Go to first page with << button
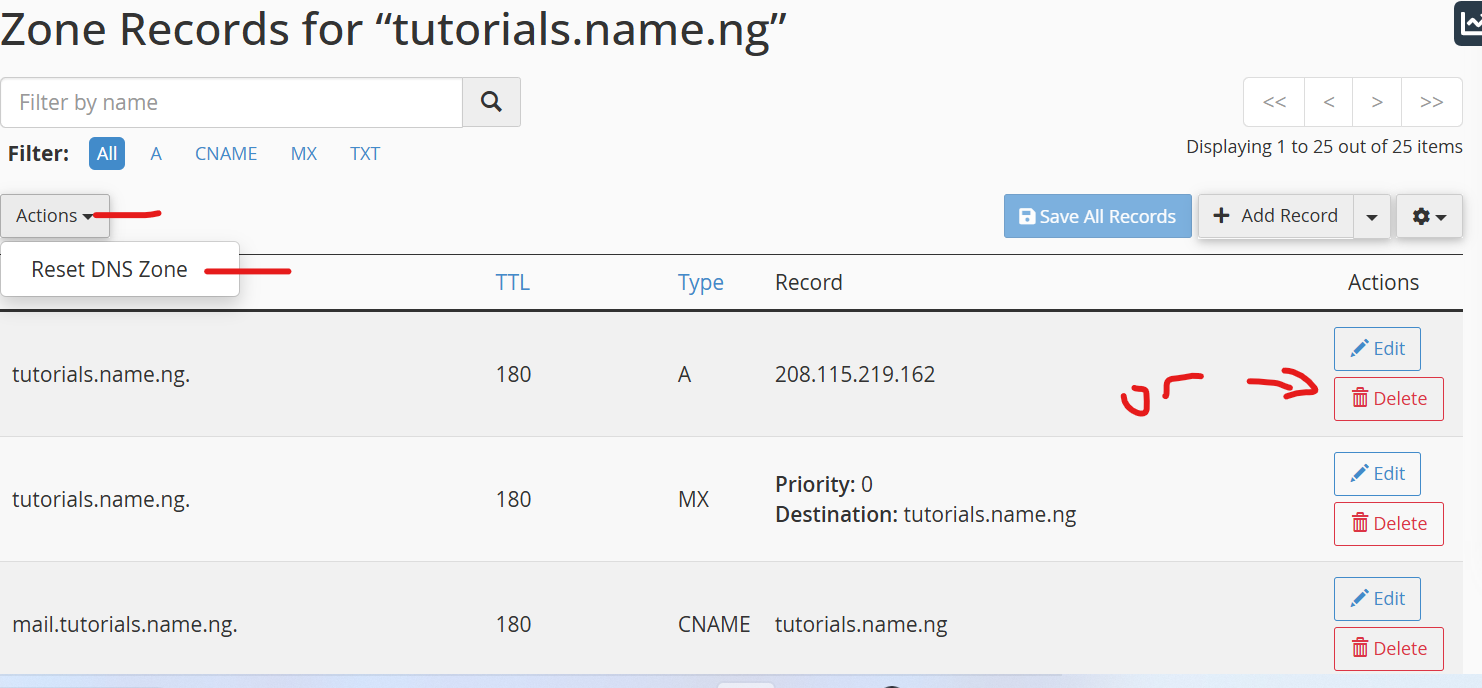 (1274, 102)
